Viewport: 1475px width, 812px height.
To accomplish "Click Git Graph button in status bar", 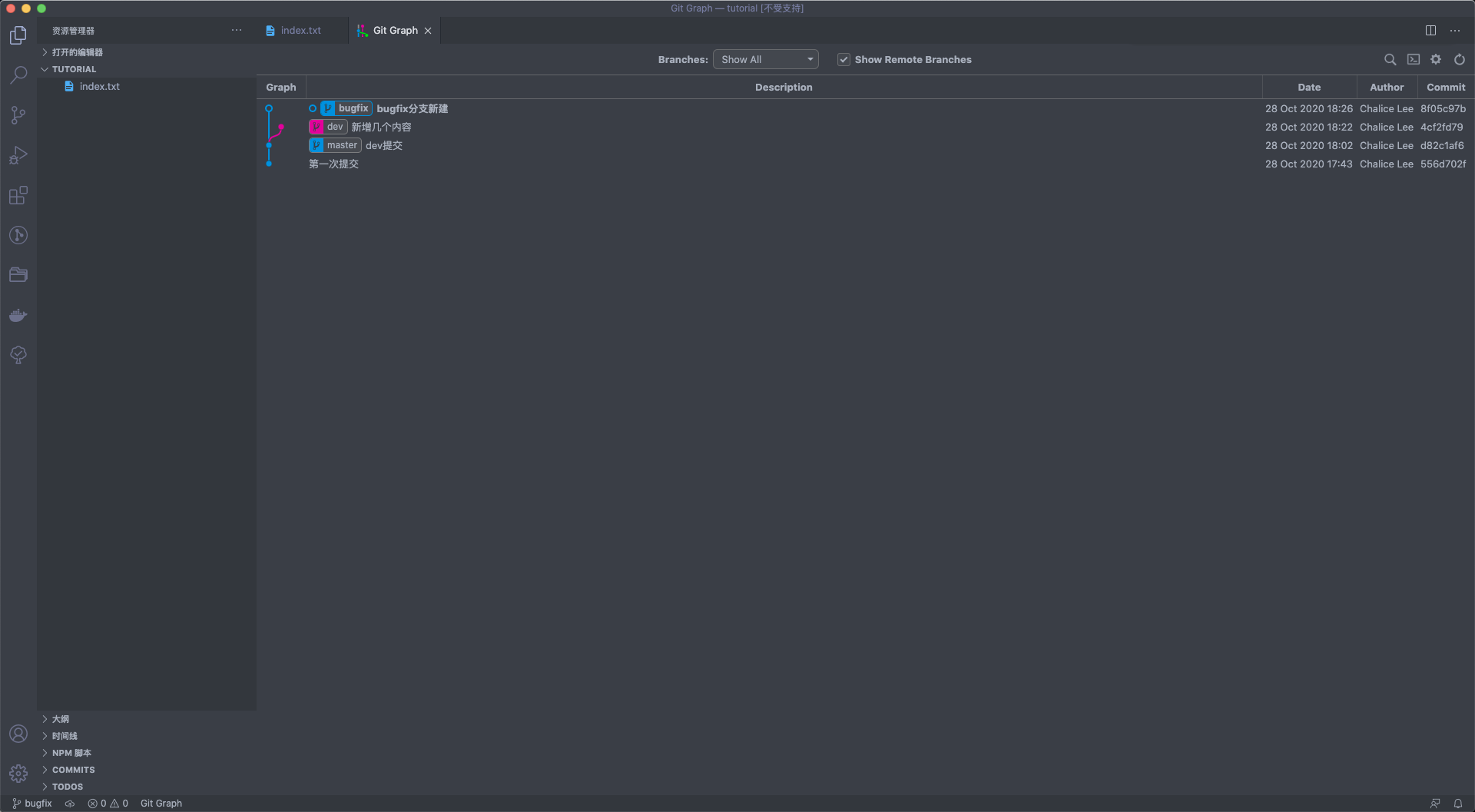I will (161, 804).
